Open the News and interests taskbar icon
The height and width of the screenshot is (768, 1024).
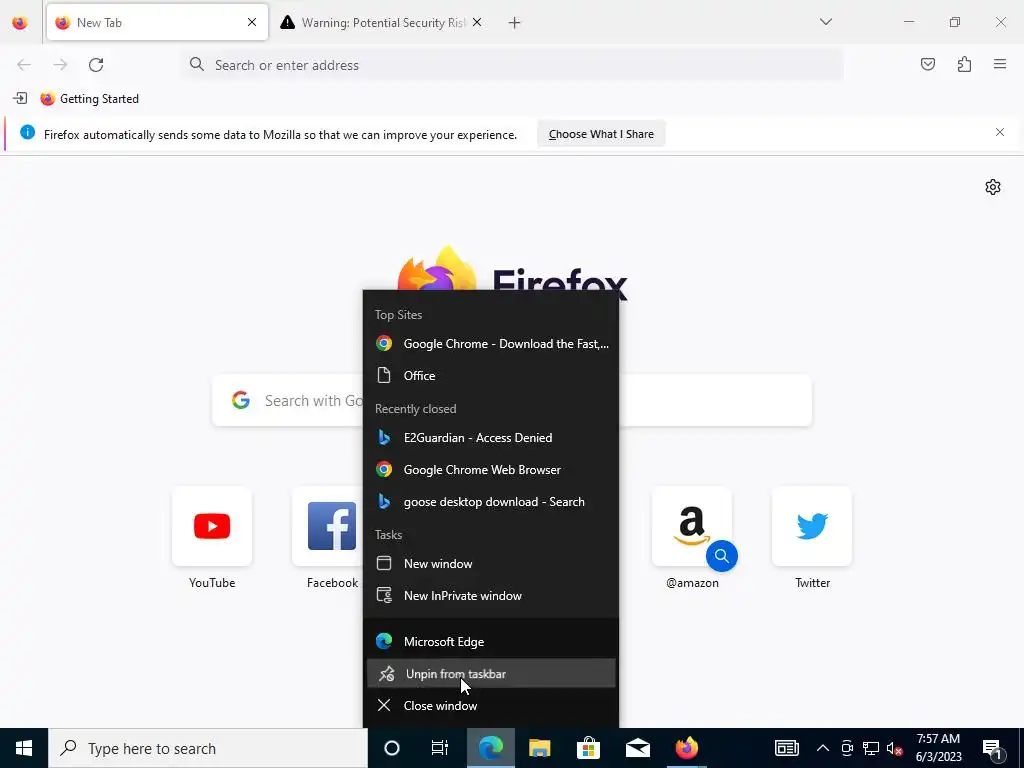(x=786, y=748)
